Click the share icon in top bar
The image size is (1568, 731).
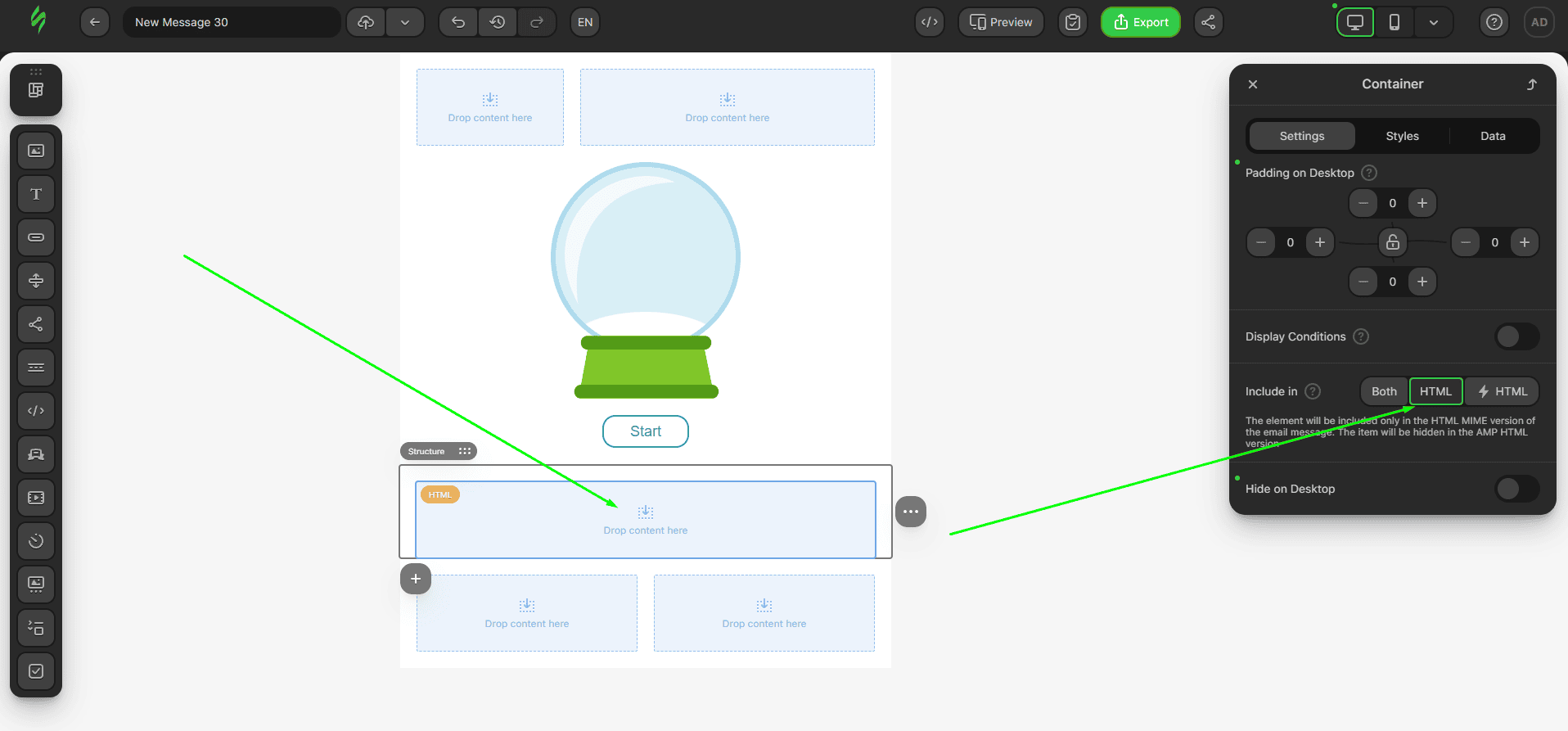pos(1208,22)
